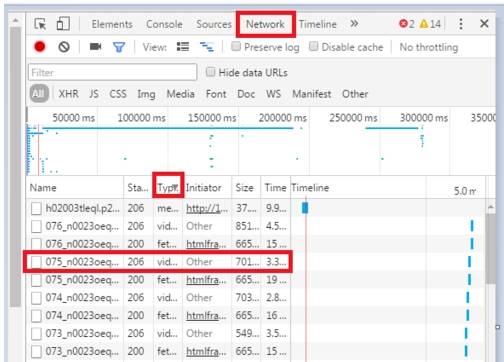The width and height of the screenshot is (504, 362).
Task: Sort by the Name column header
Action: (x=75, y=188)
